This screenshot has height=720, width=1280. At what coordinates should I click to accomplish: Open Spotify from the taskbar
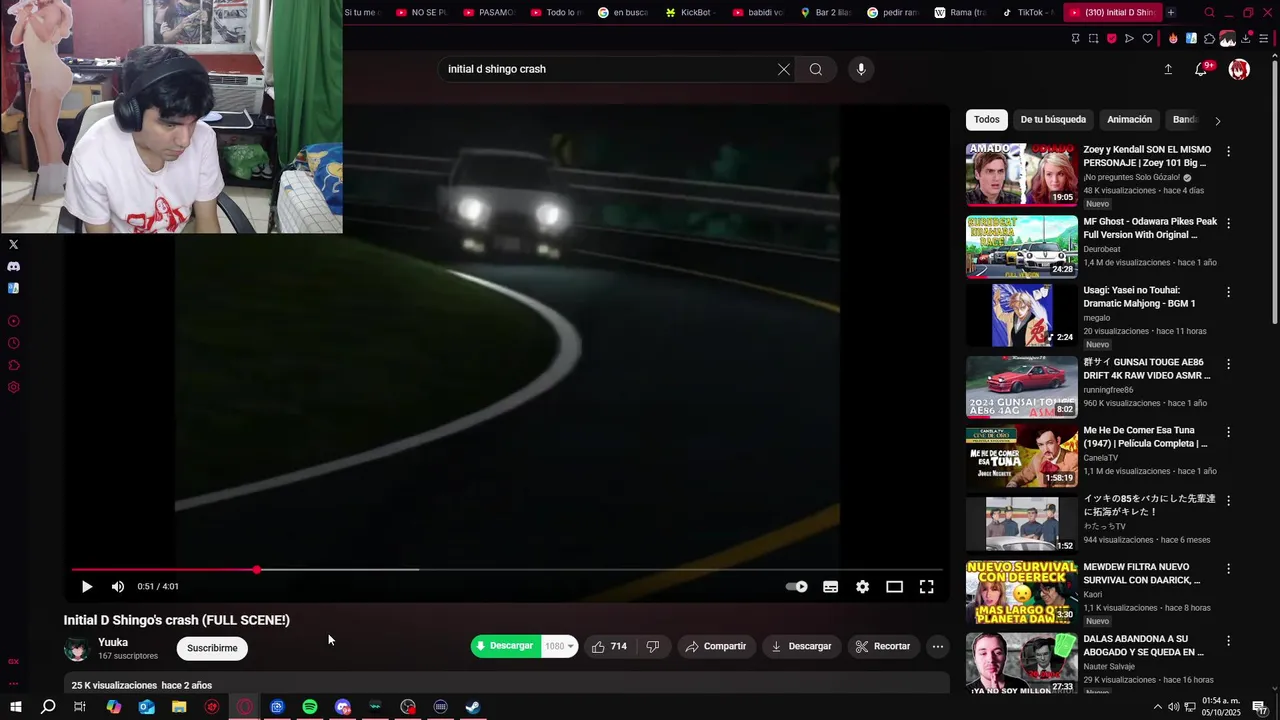tap(310, 707)
